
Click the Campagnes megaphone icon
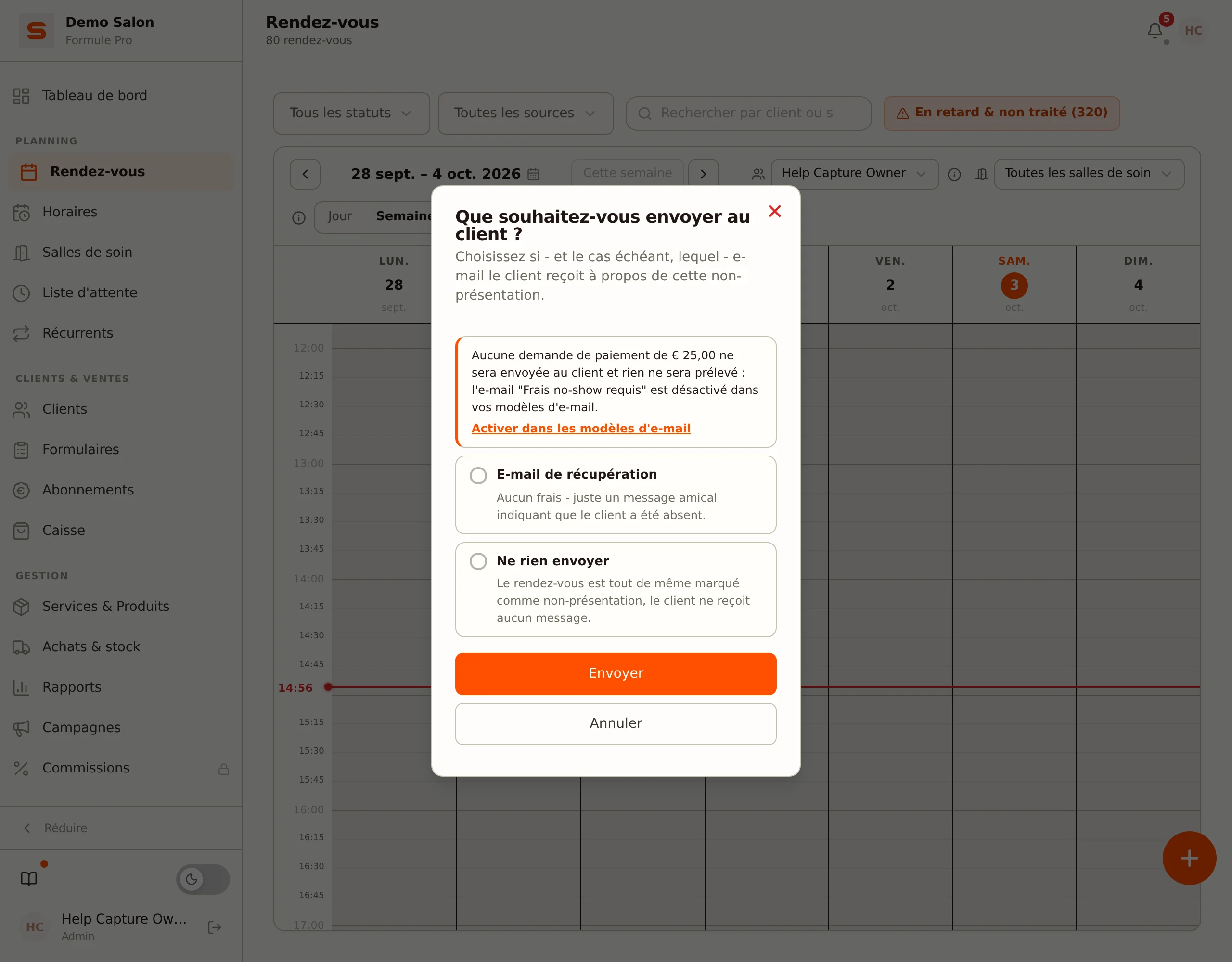[x=22, y=728]
